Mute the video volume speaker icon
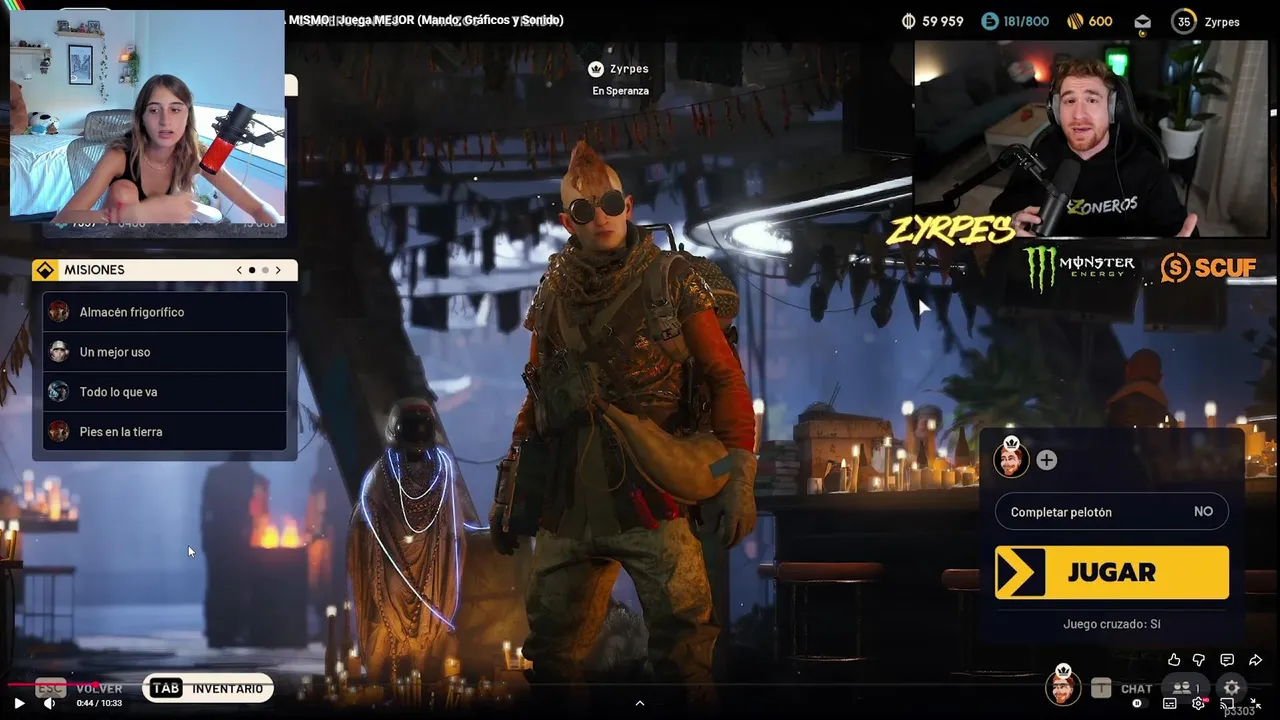 coord(49,703)
